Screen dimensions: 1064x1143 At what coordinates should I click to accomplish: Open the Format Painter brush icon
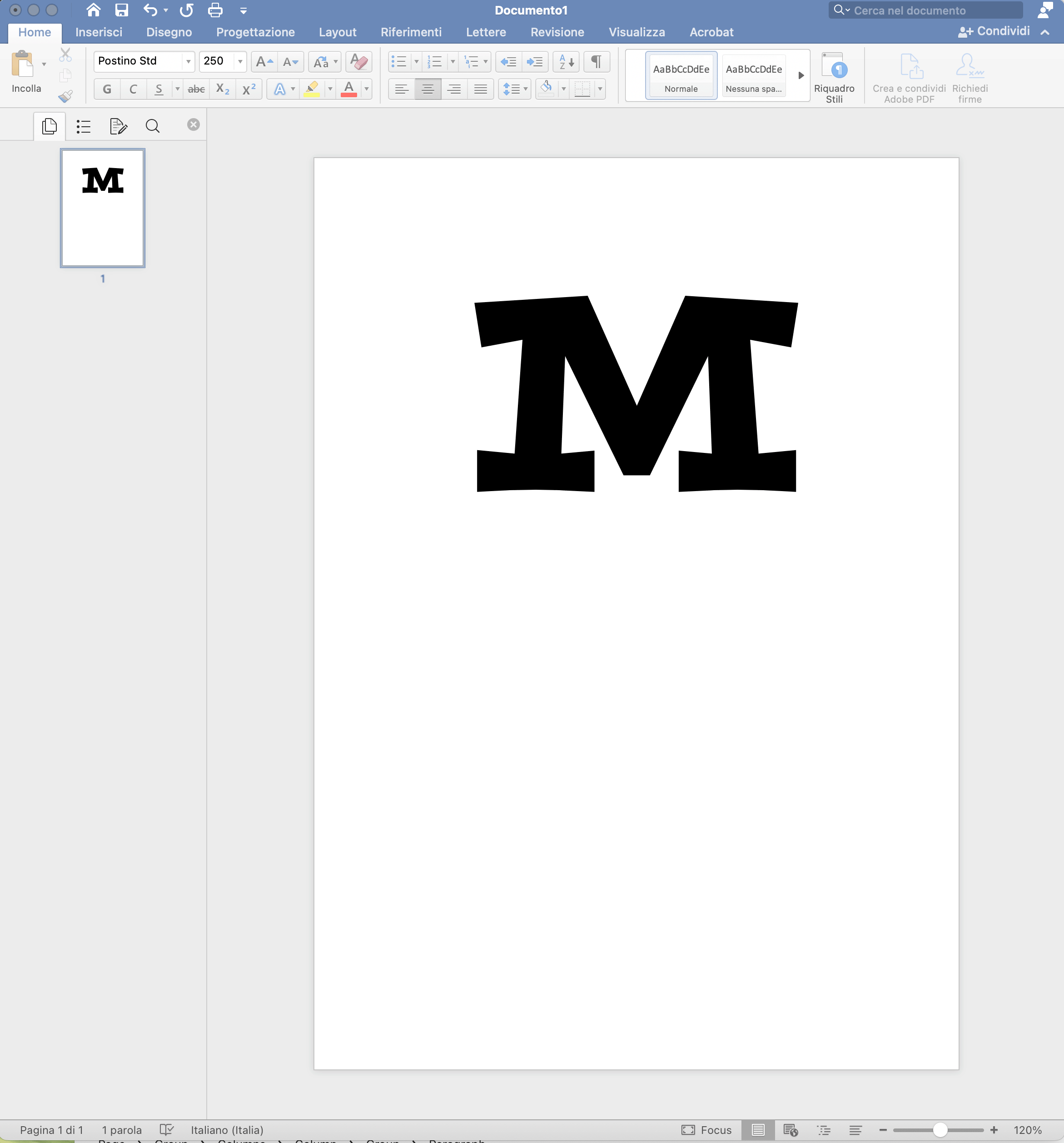[x=65, y=97]
